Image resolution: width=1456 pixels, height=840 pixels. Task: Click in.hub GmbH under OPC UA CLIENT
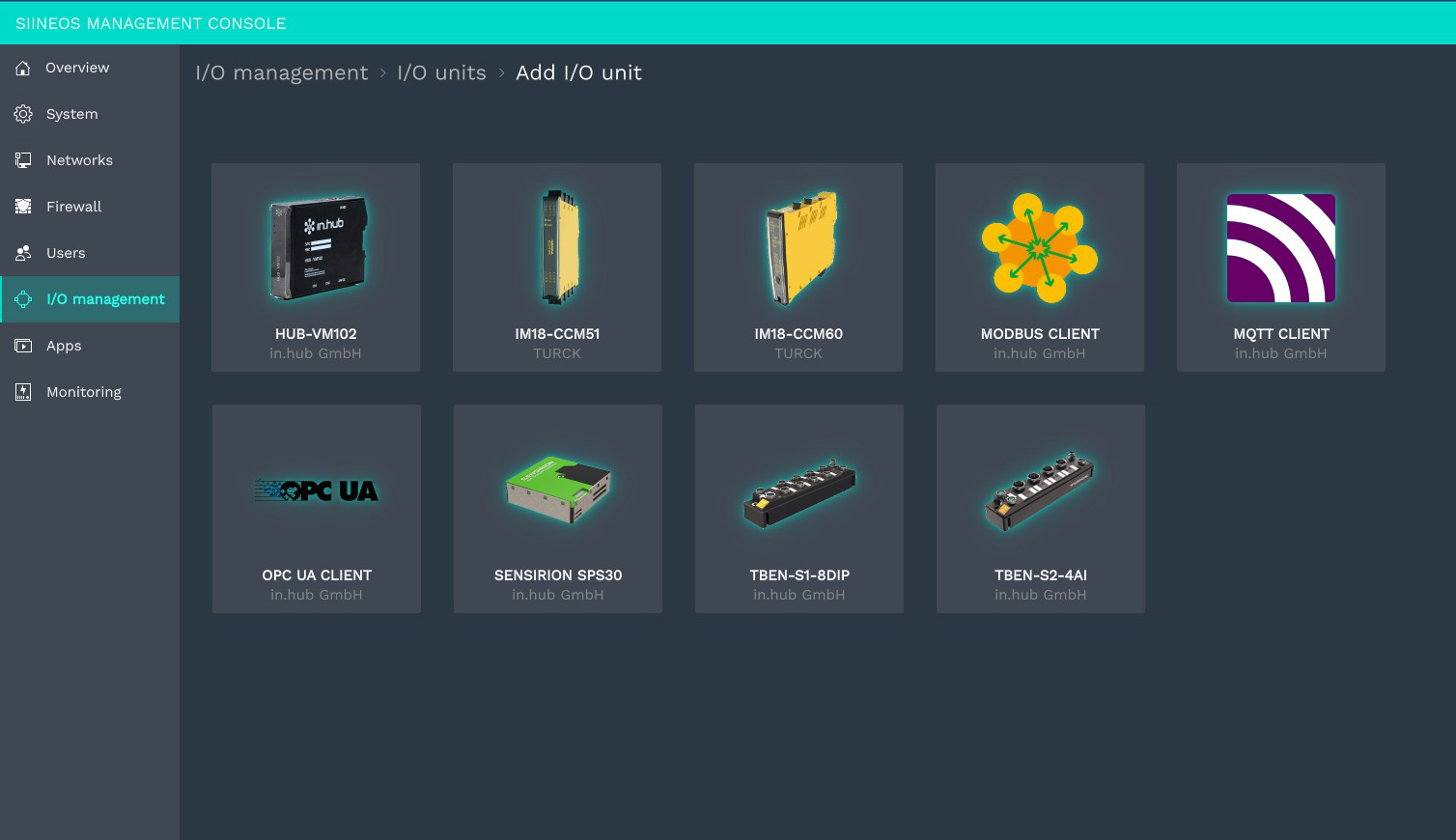317,596
